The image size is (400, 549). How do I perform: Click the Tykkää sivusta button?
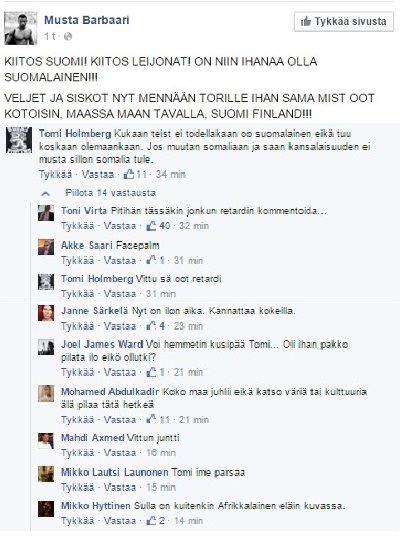click(x=344, y=21)
